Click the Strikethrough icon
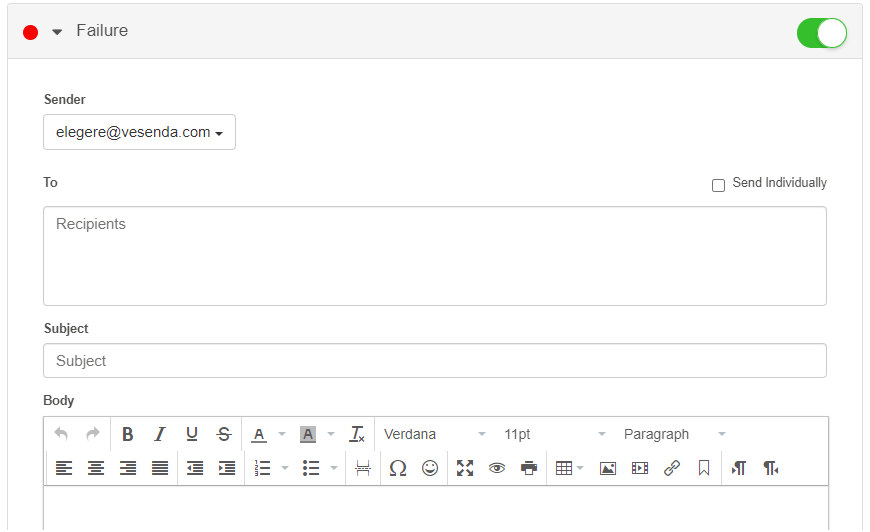This screenshot has height=532, width=870. pos(224,434)
